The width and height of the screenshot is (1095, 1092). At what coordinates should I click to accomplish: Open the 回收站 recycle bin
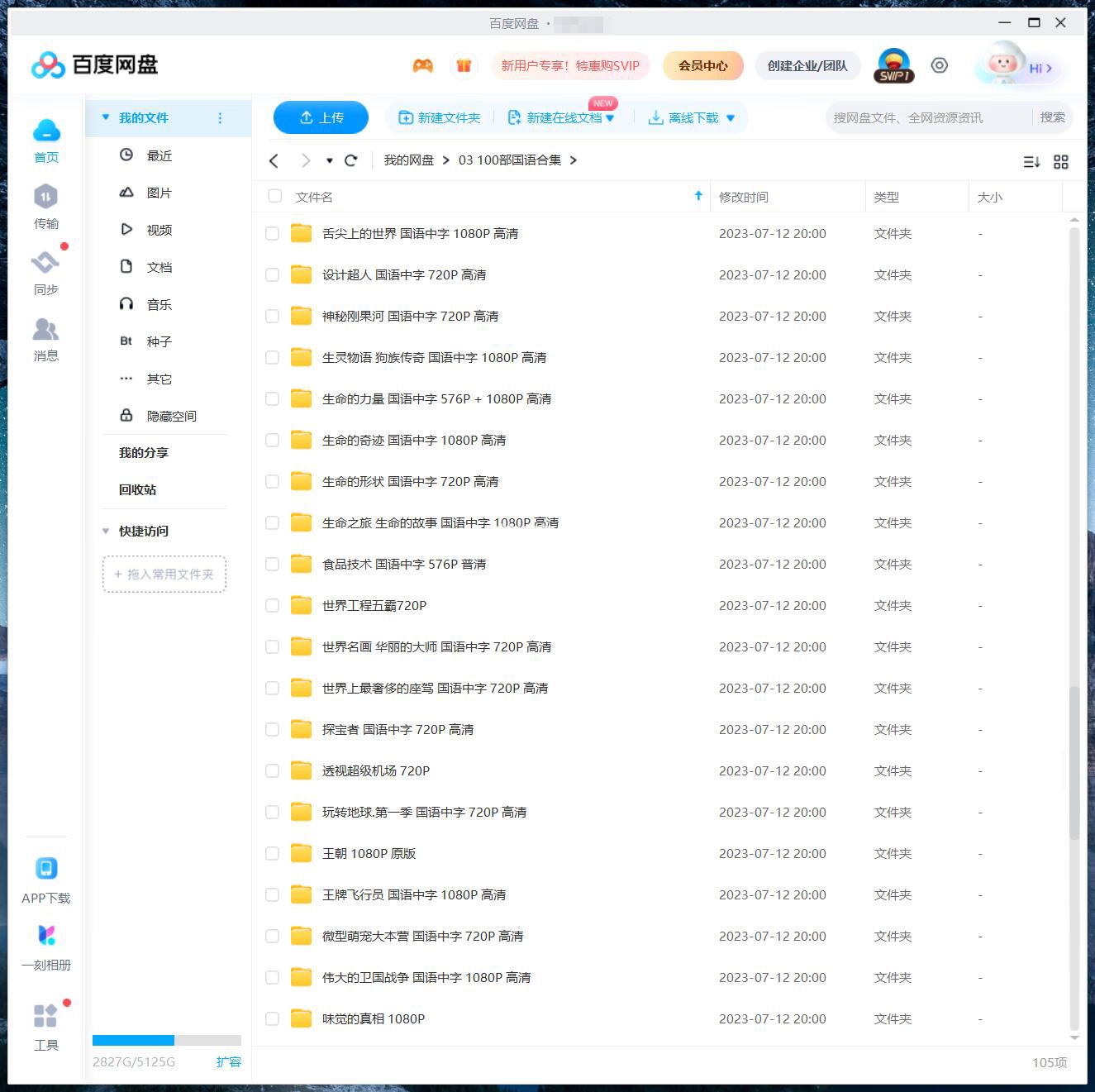click(138, 489)
